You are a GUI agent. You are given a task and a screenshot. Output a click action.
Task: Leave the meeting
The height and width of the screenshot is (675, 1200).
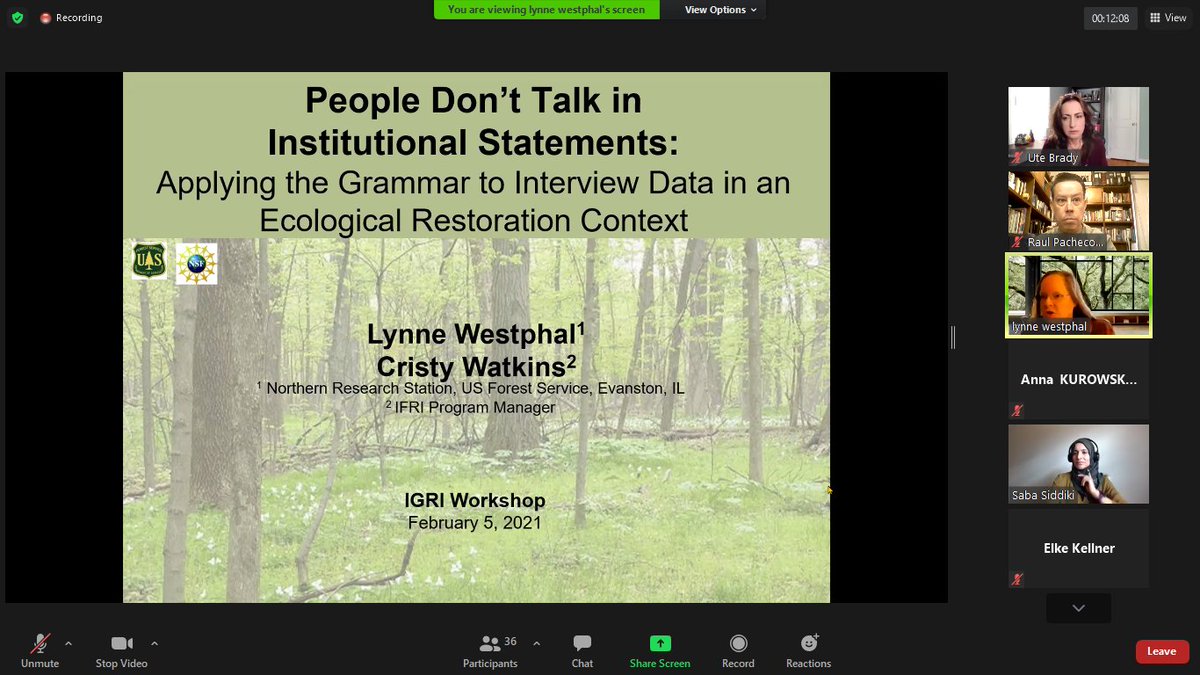[x=1161, y=651]
